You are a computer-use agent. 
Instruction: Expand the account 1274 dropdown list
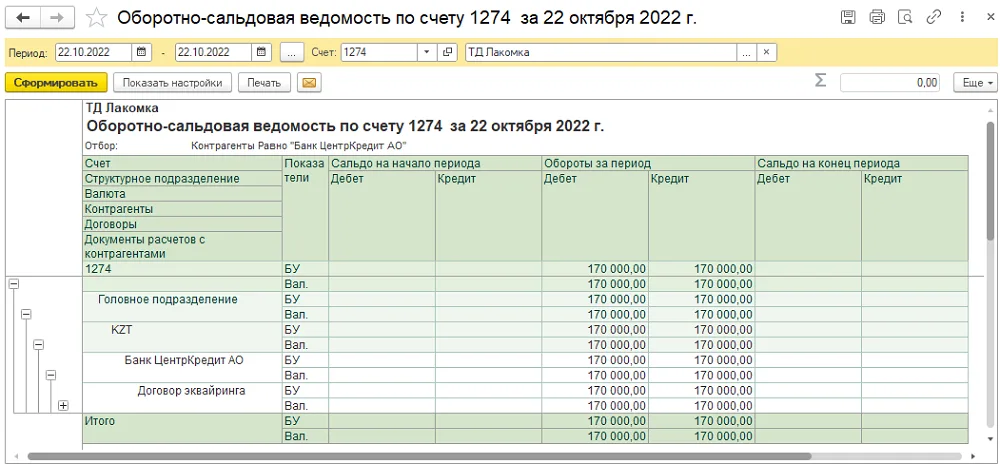tap(427, 52)
